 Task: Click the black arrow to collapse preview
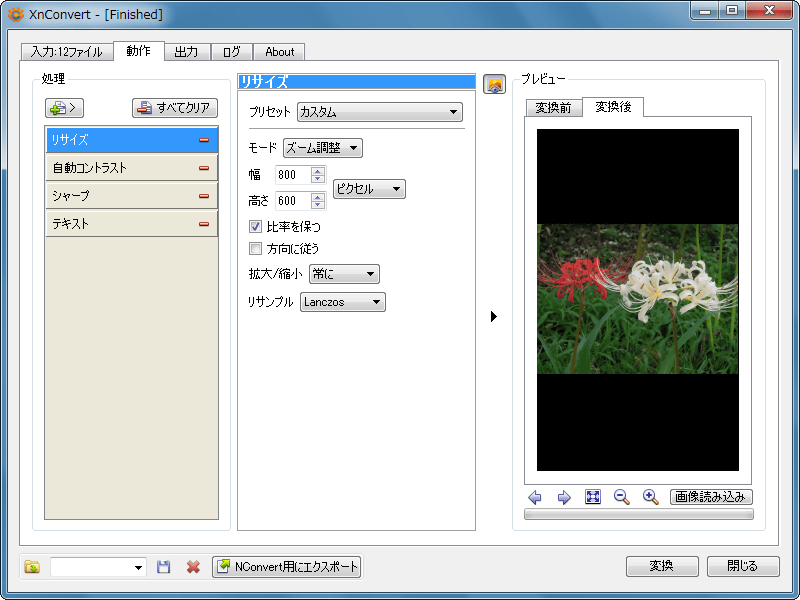click(493, 316)
